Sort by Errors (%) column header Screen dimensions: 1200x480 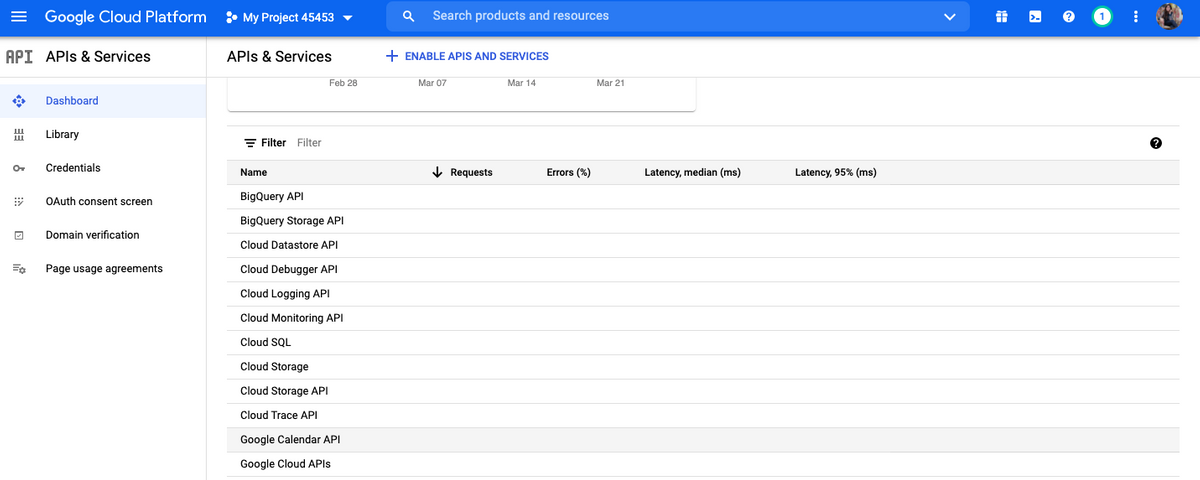[x=569, y=172]
